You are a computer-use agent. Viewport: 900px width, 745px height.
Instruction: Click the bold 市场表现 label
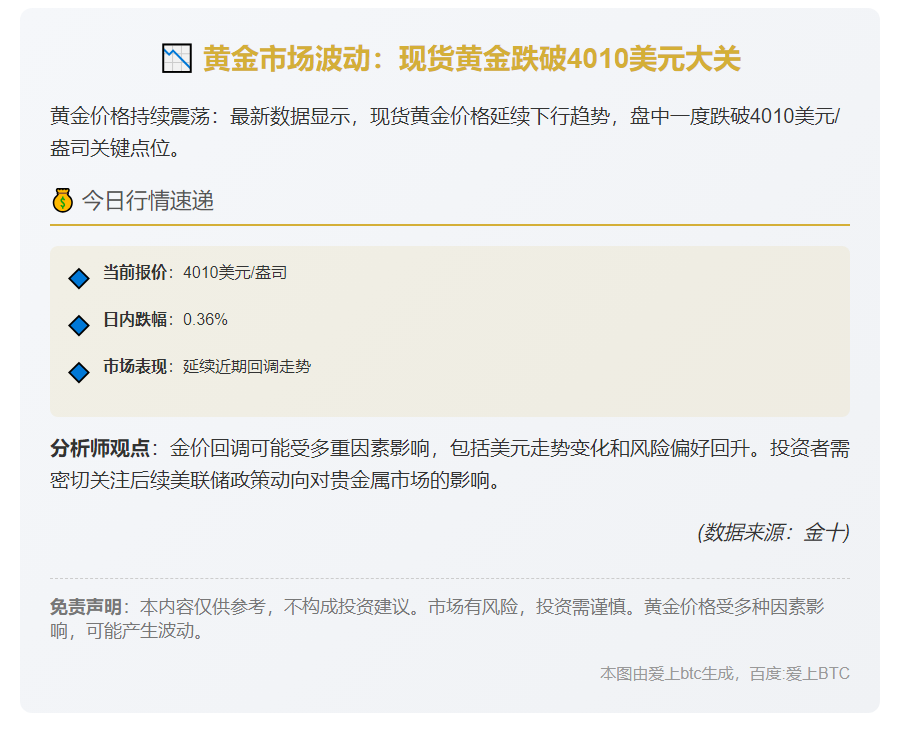coord(135,366)
